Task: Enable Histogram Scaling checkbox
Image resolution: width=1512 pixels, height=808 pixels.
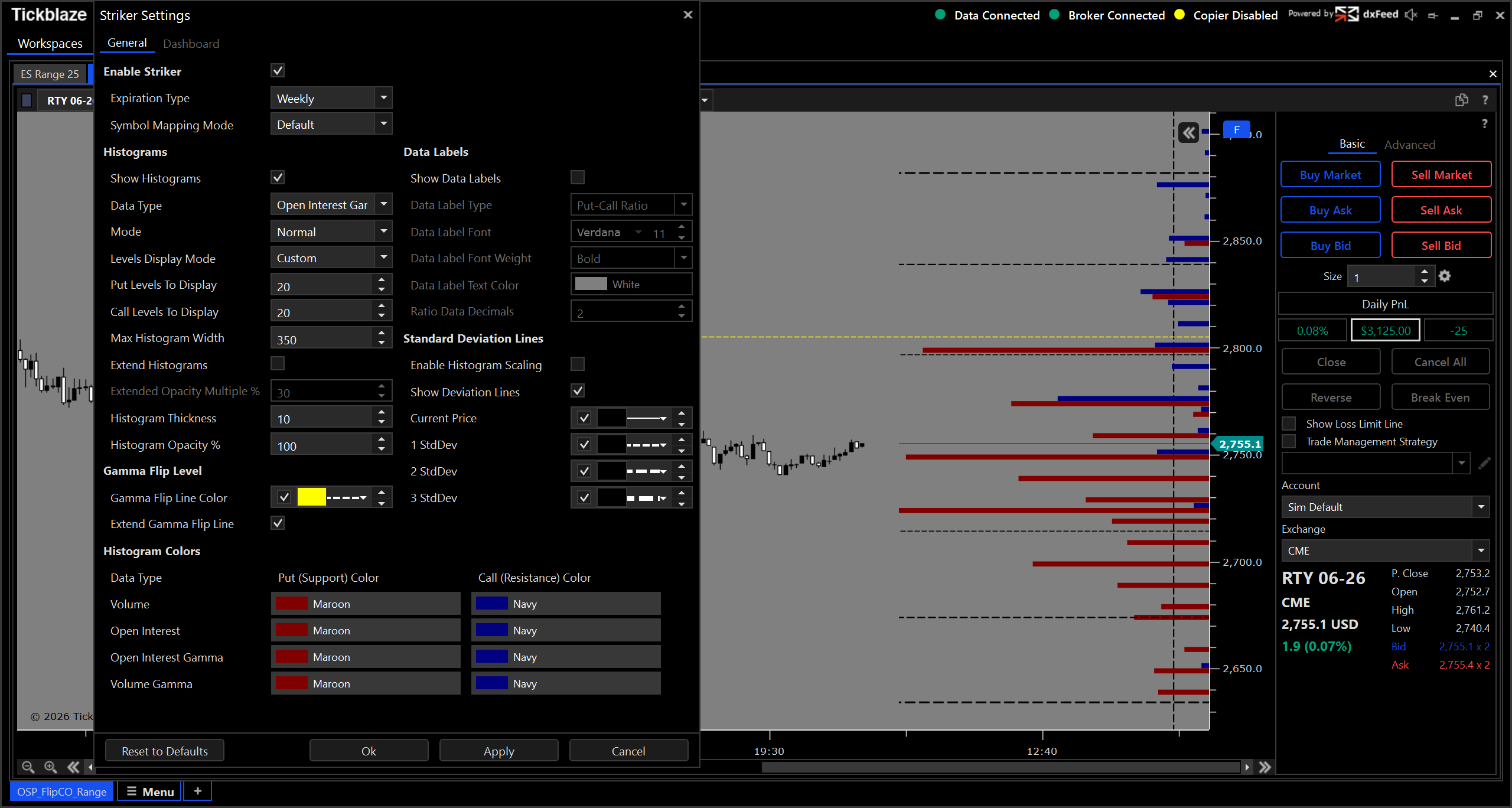Action: [x=578, y=364]
